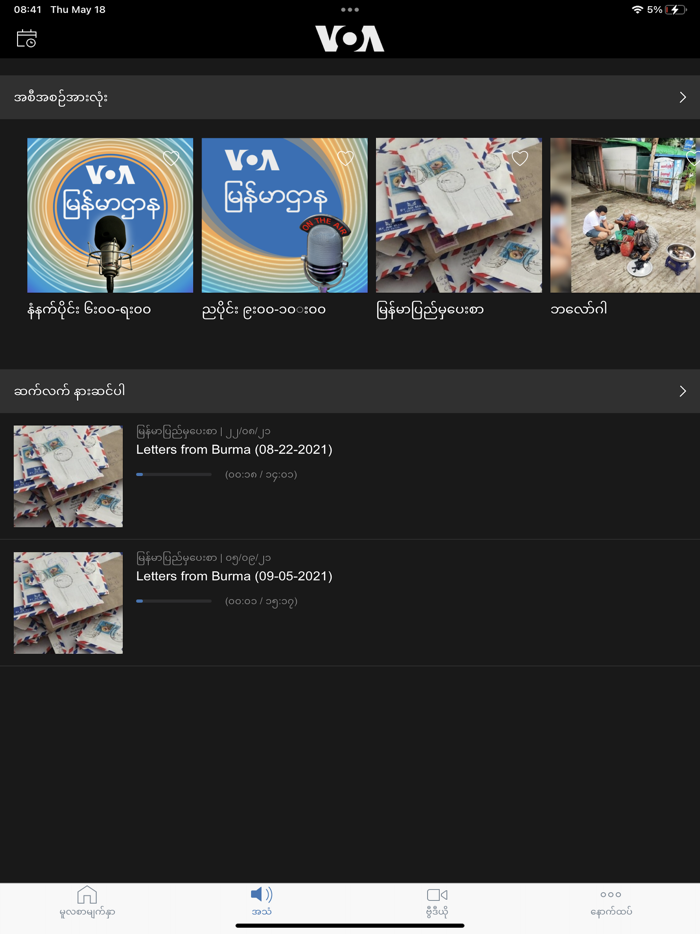This screenshot has height=934, width=700.
Task: Select elapsed time text of 08-22-2021 episode
Action: pos(261,475)
